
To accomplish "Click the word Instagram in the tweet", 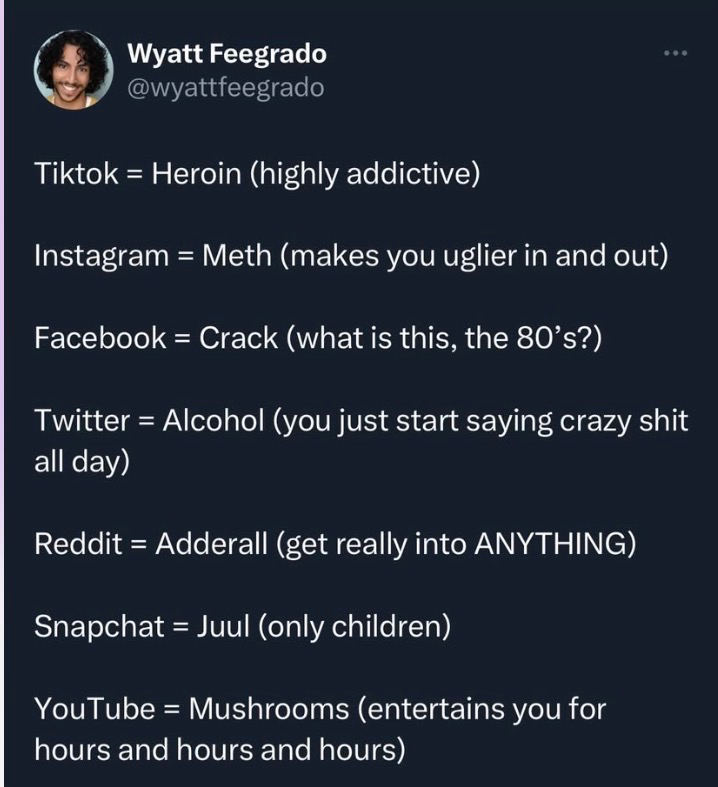I will (x=102, y=255).
